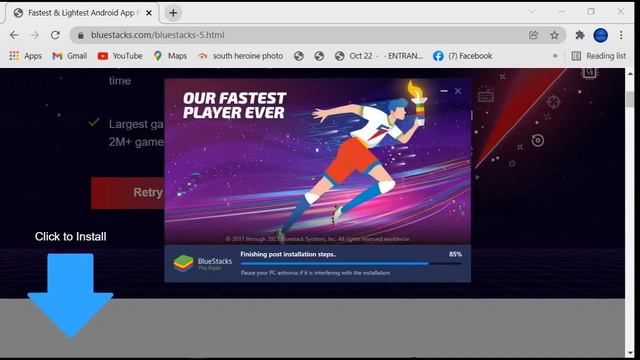Click the browser forward arrow
Image resolution: width=640 pixels, height=360 pixels.
pyautogui.click(x=35, y=35)
